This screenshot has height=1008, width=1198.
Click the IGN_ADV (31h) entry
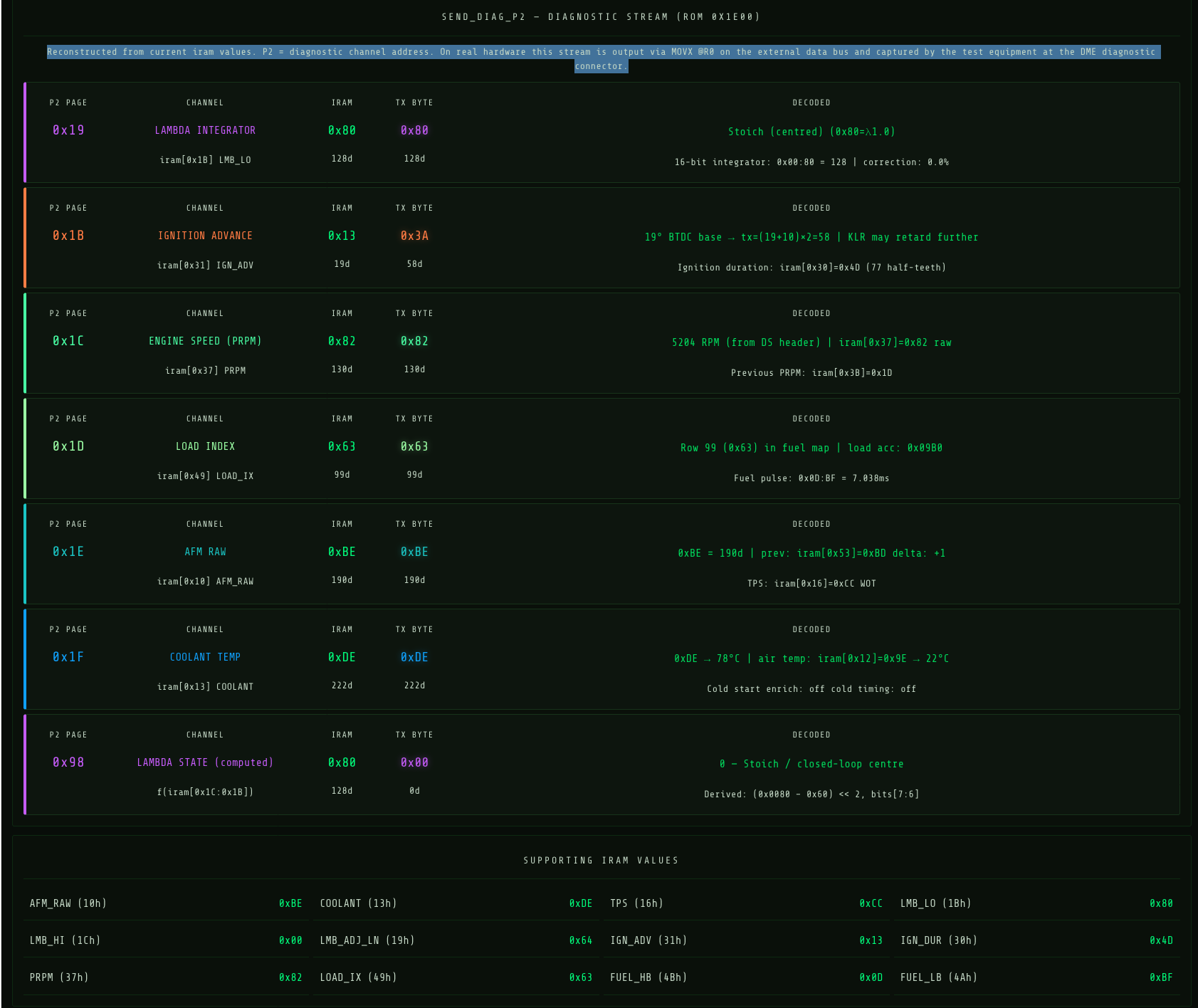click(746, 940)
